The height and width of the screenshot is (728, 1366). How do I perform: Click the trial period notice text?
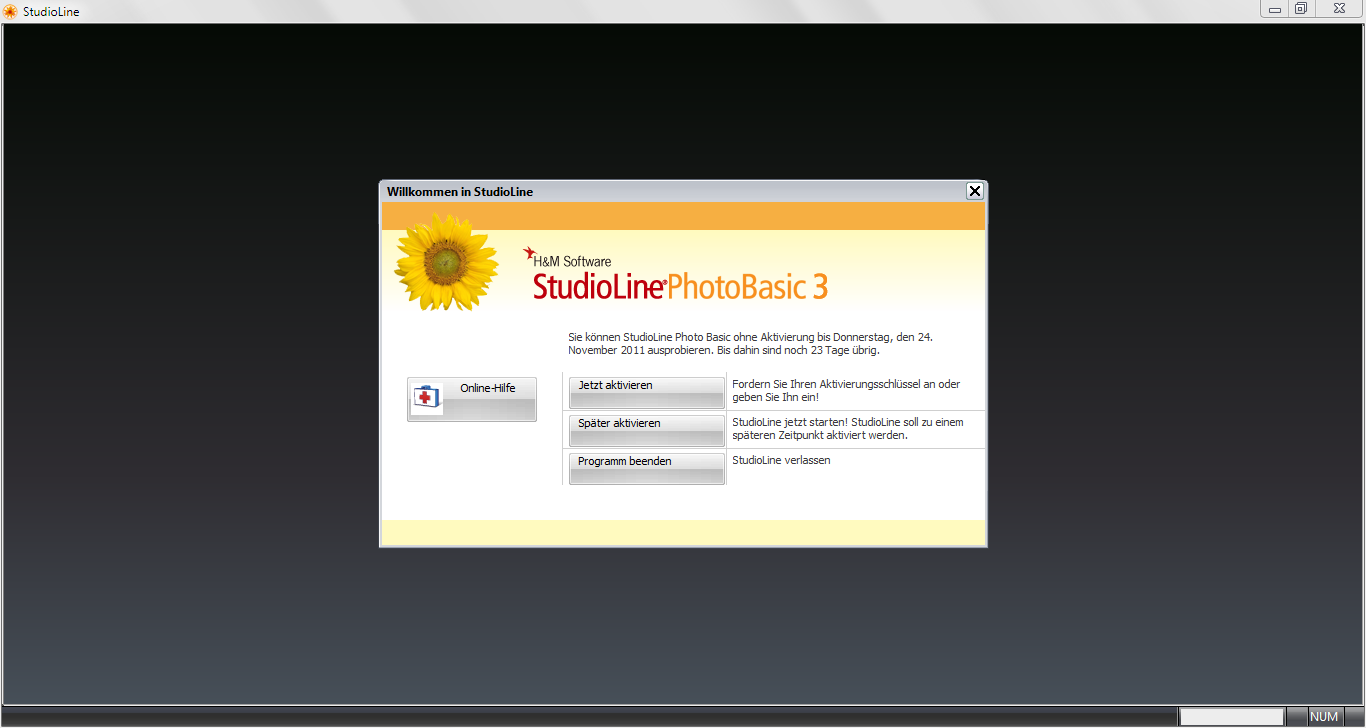(750, 344)
